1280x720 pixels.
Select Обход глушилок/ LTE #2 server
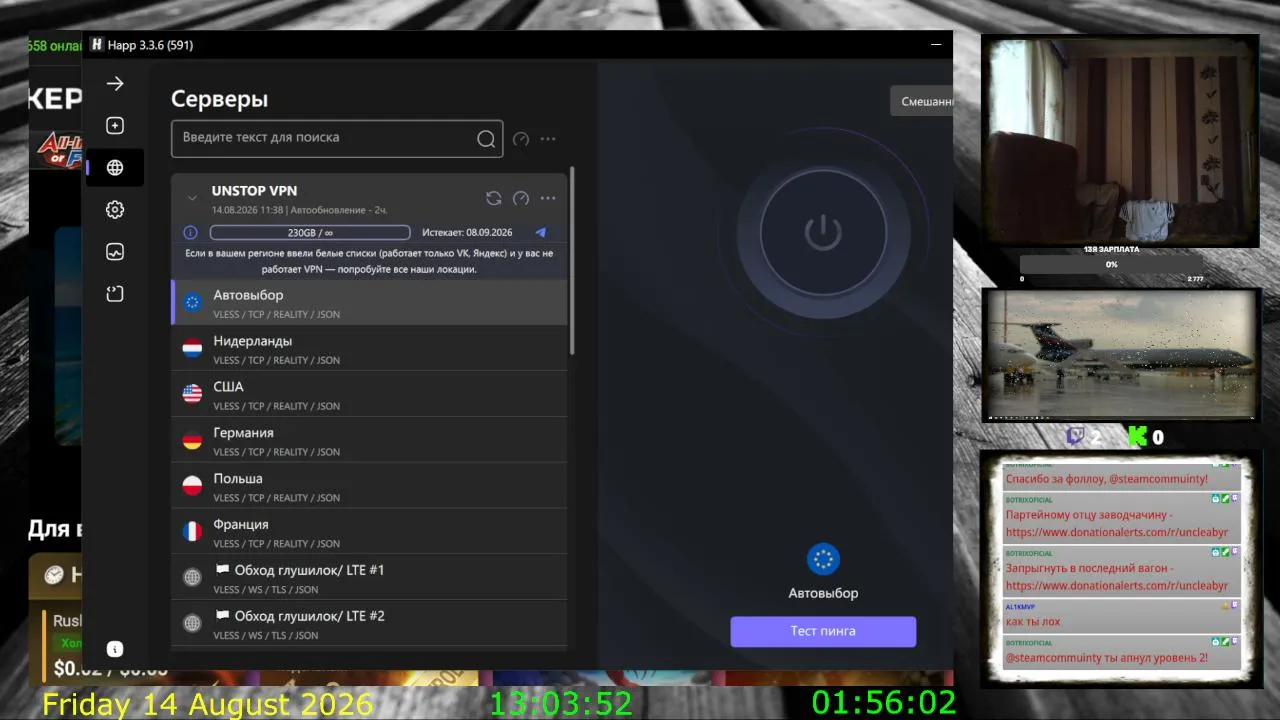369,624
